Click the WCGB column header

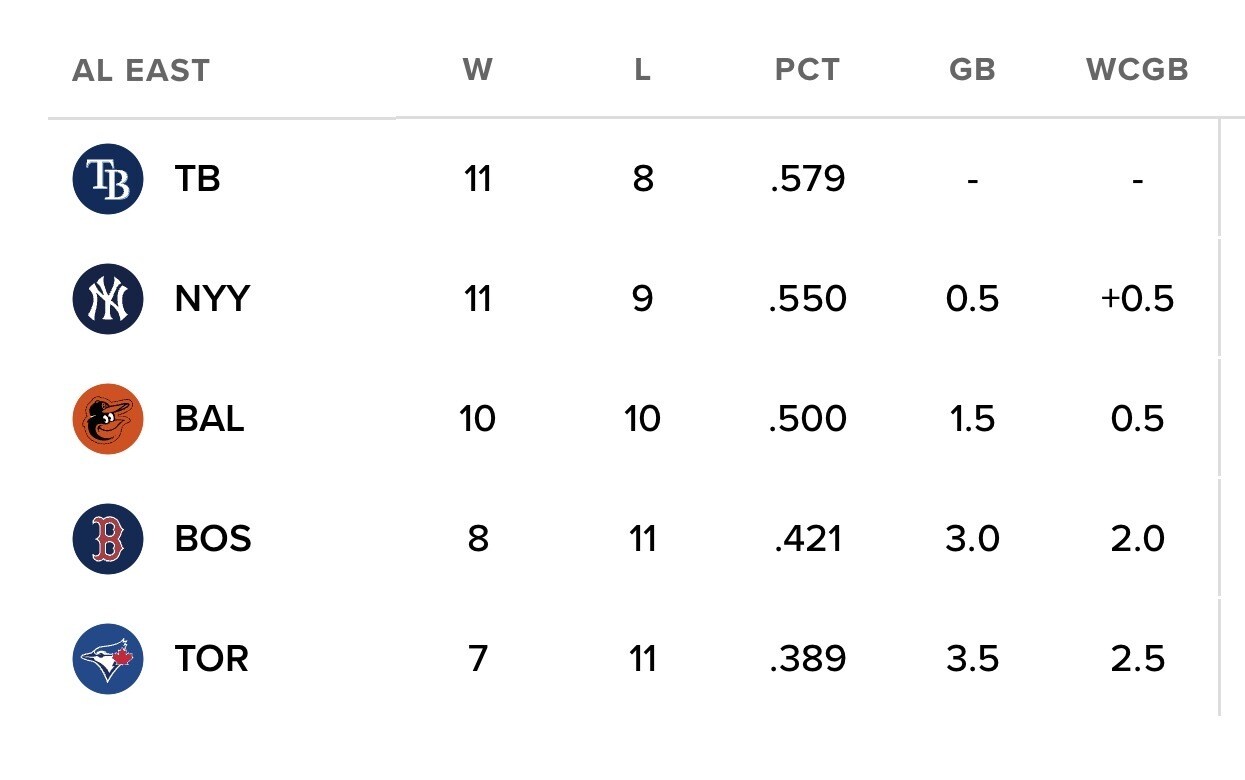1137,70
